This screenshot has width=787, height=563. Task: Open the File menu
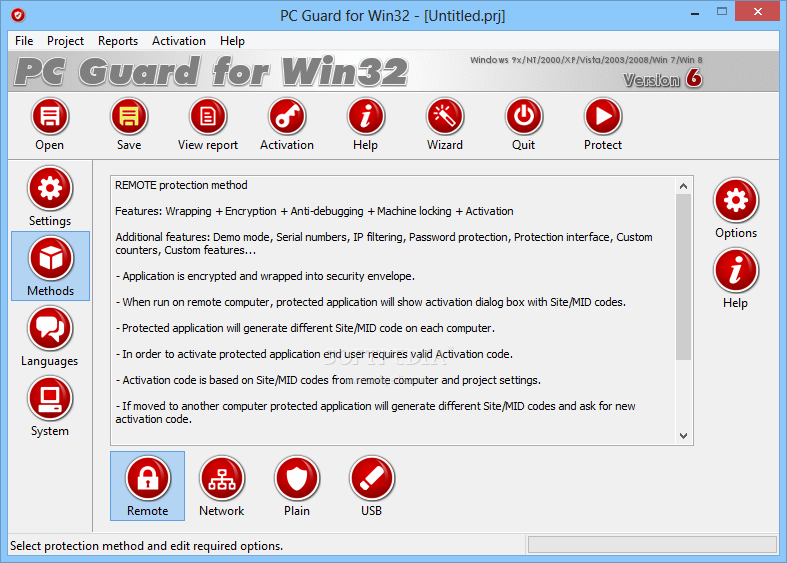tap(24, 41)
